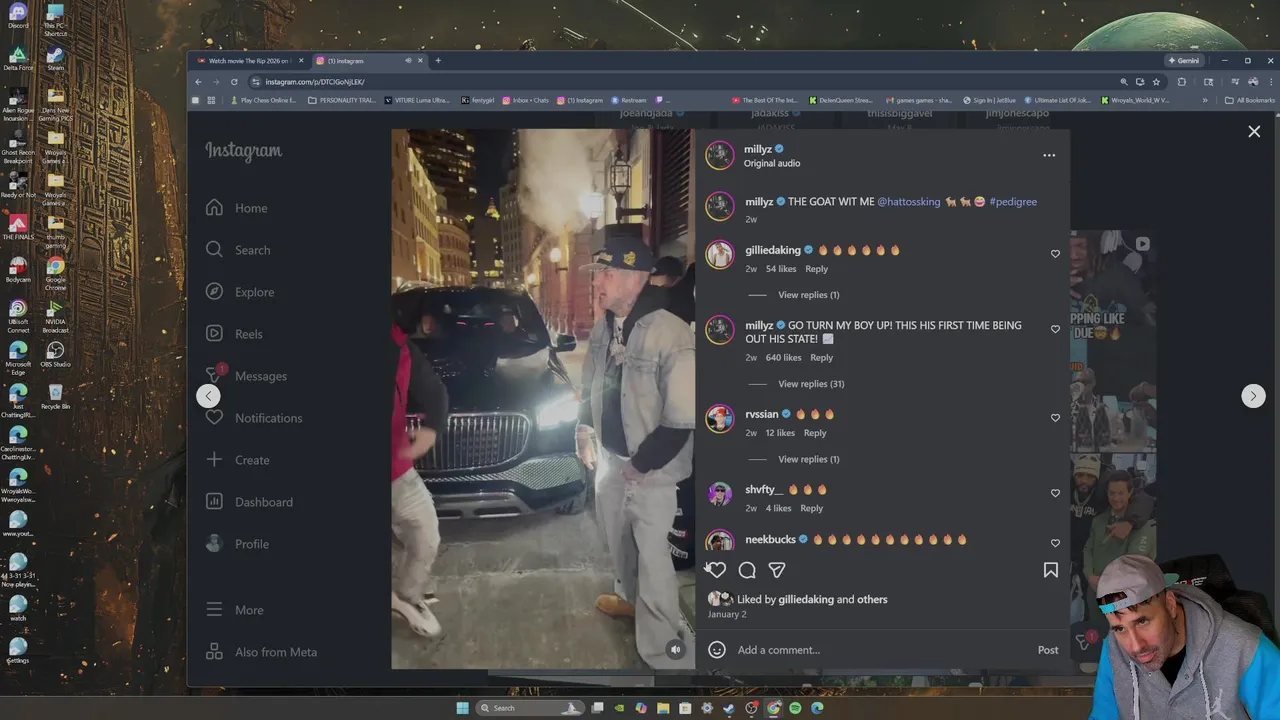Image resolution: width=1280 pixels, height=720 pixels.
Task: Open the #pedigree hashtag
Action: click(x=1013, y=202)
